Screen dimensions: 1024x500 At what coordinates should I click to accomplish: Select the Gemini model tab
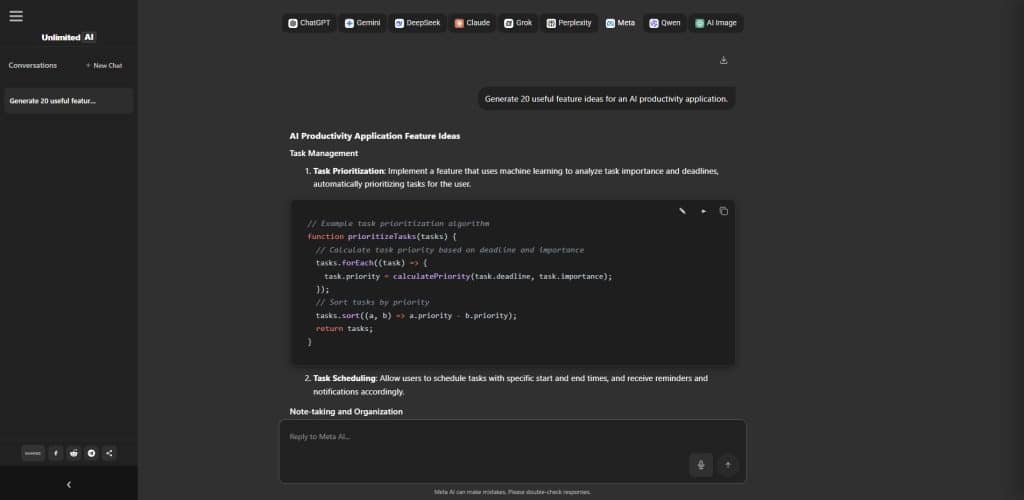[362, 23]
